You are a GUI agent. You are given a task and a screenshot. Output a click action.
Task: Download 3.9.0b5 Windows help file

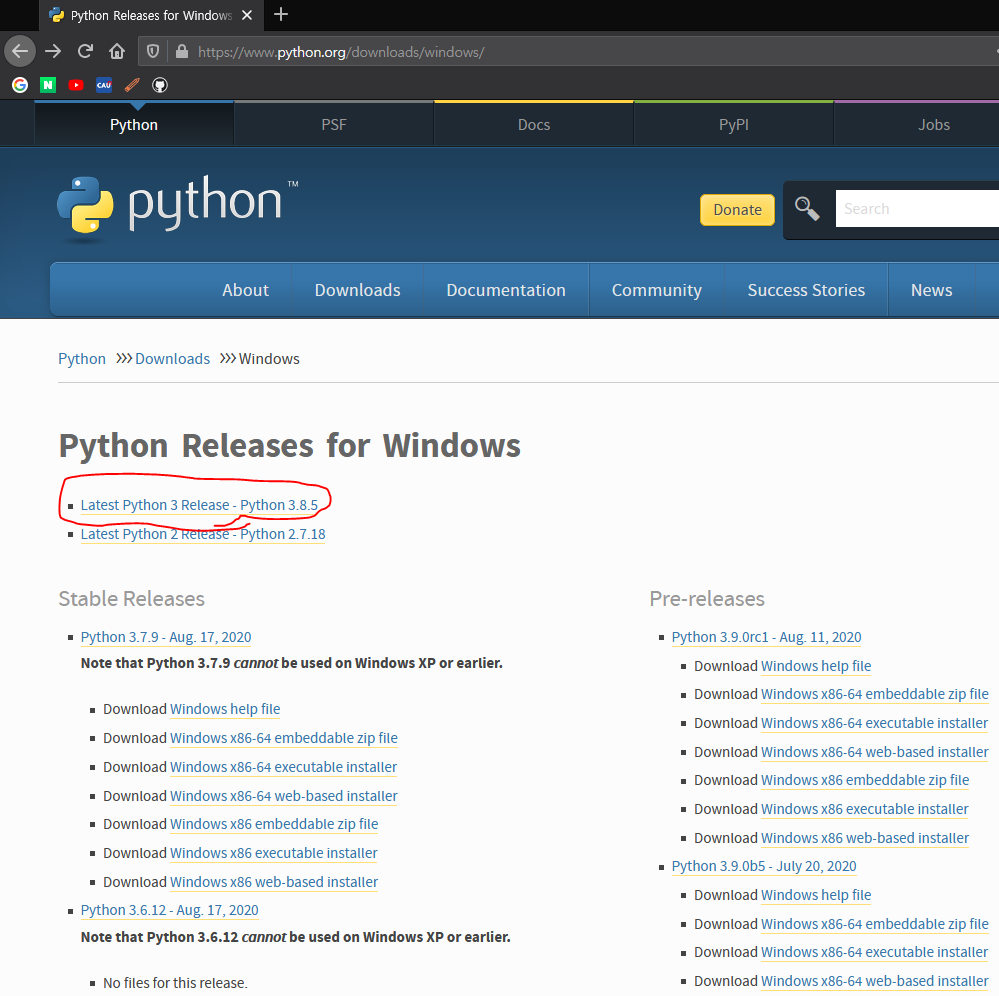816,895
